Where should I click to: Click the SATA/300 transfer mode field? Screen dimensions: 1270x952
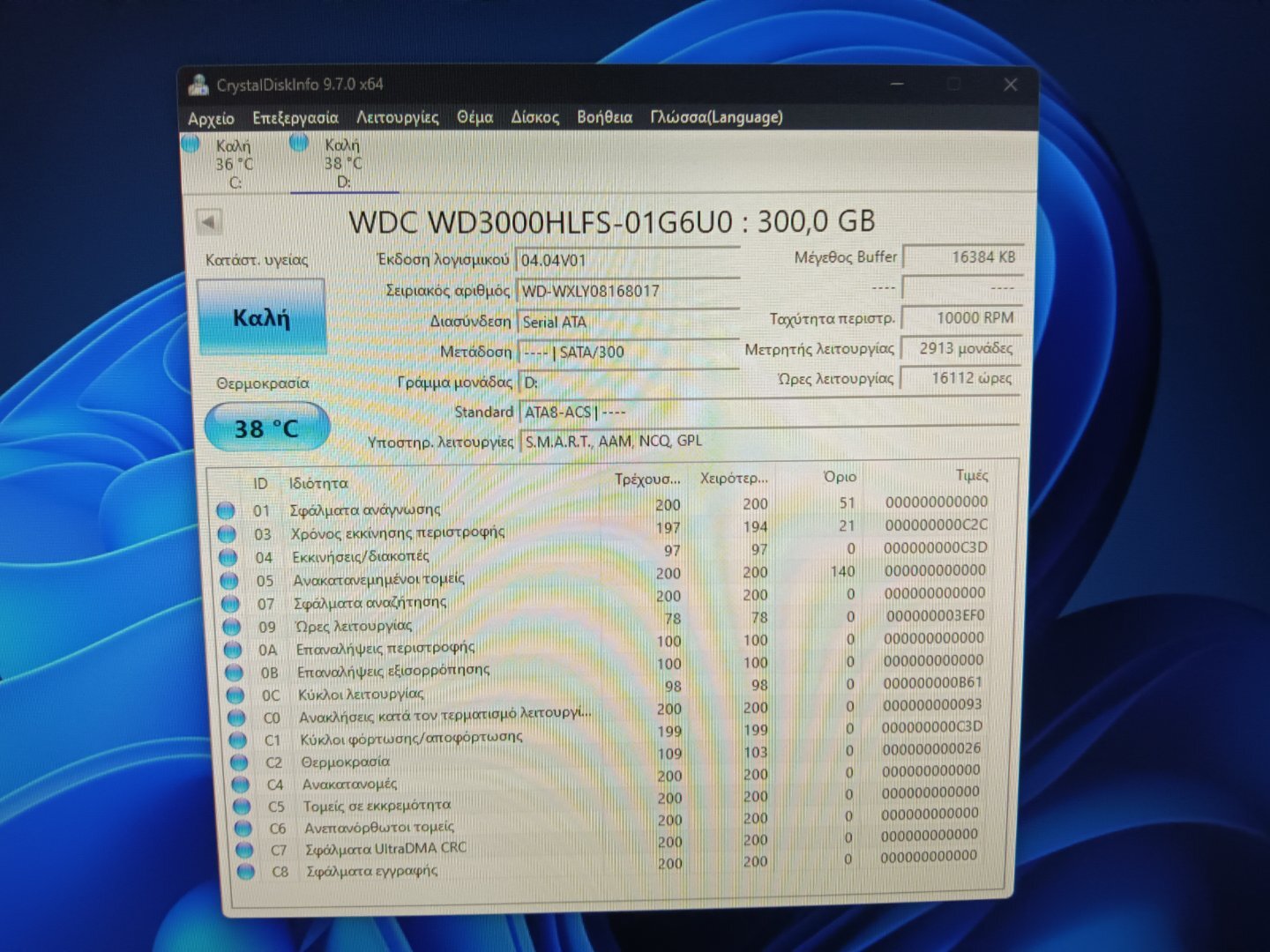point(628,352)
